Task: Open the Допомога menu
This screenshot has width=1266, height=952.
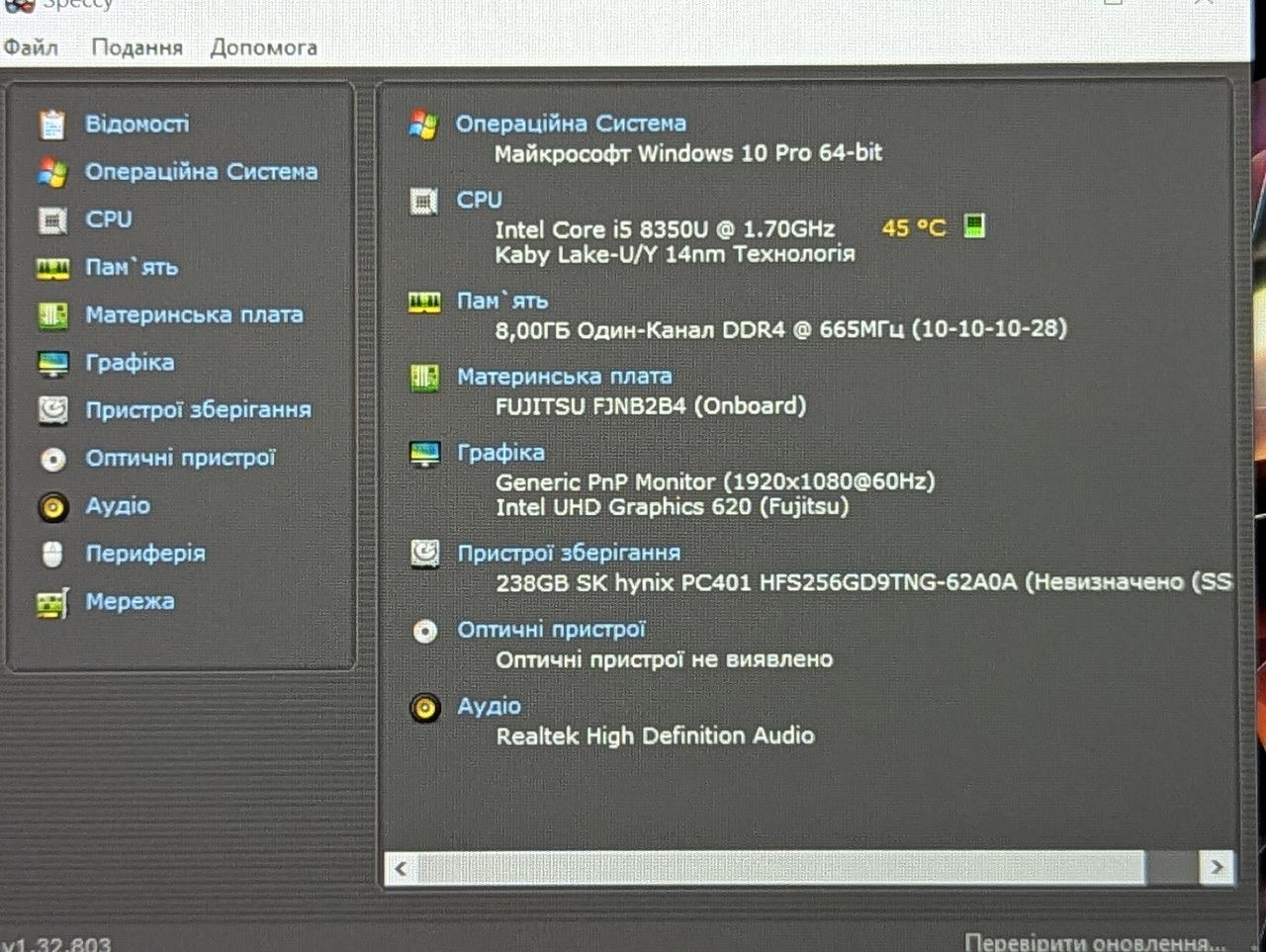Action: click(263, 47)
